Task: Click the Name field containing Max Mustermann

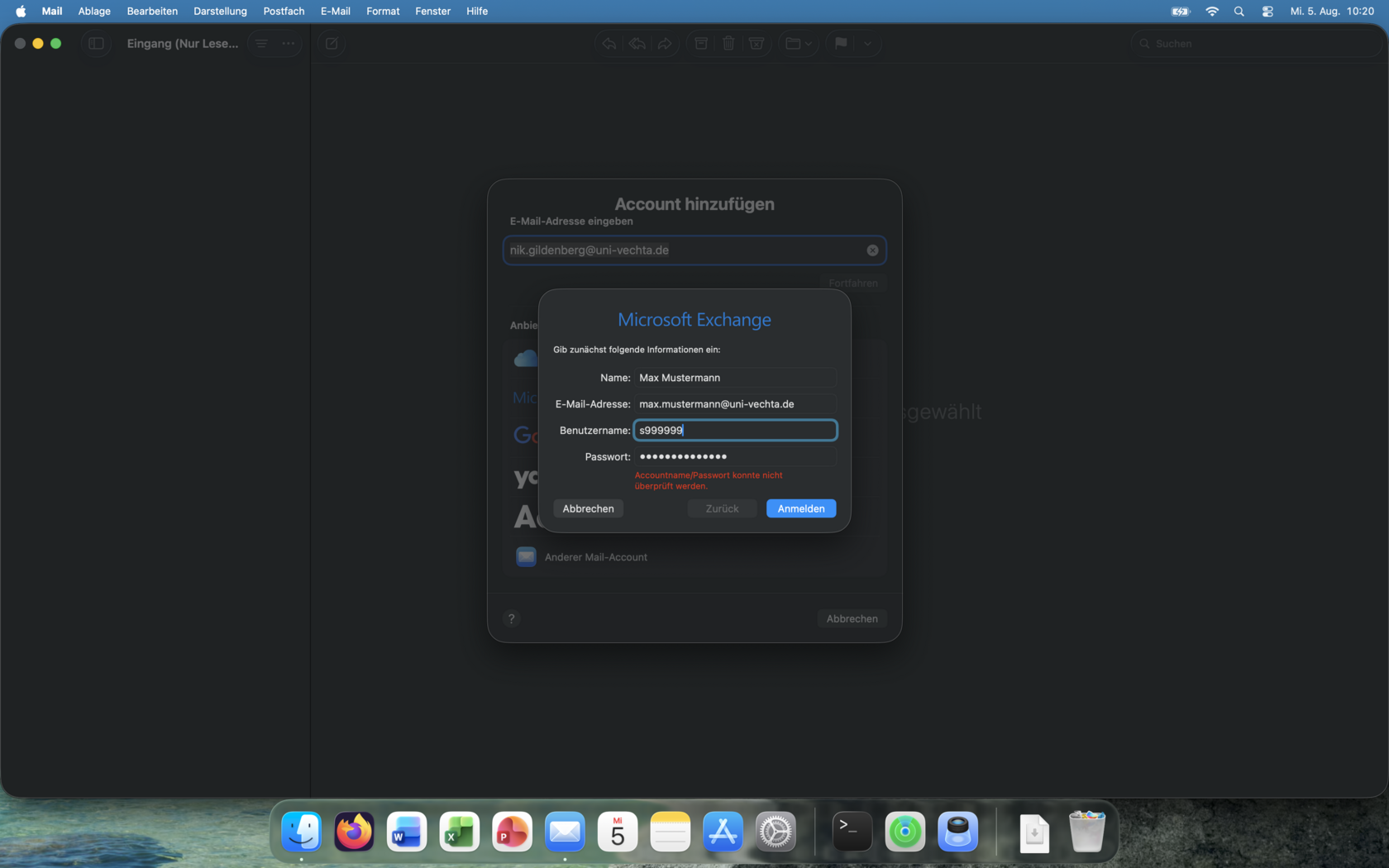Action: click(735, 378)
